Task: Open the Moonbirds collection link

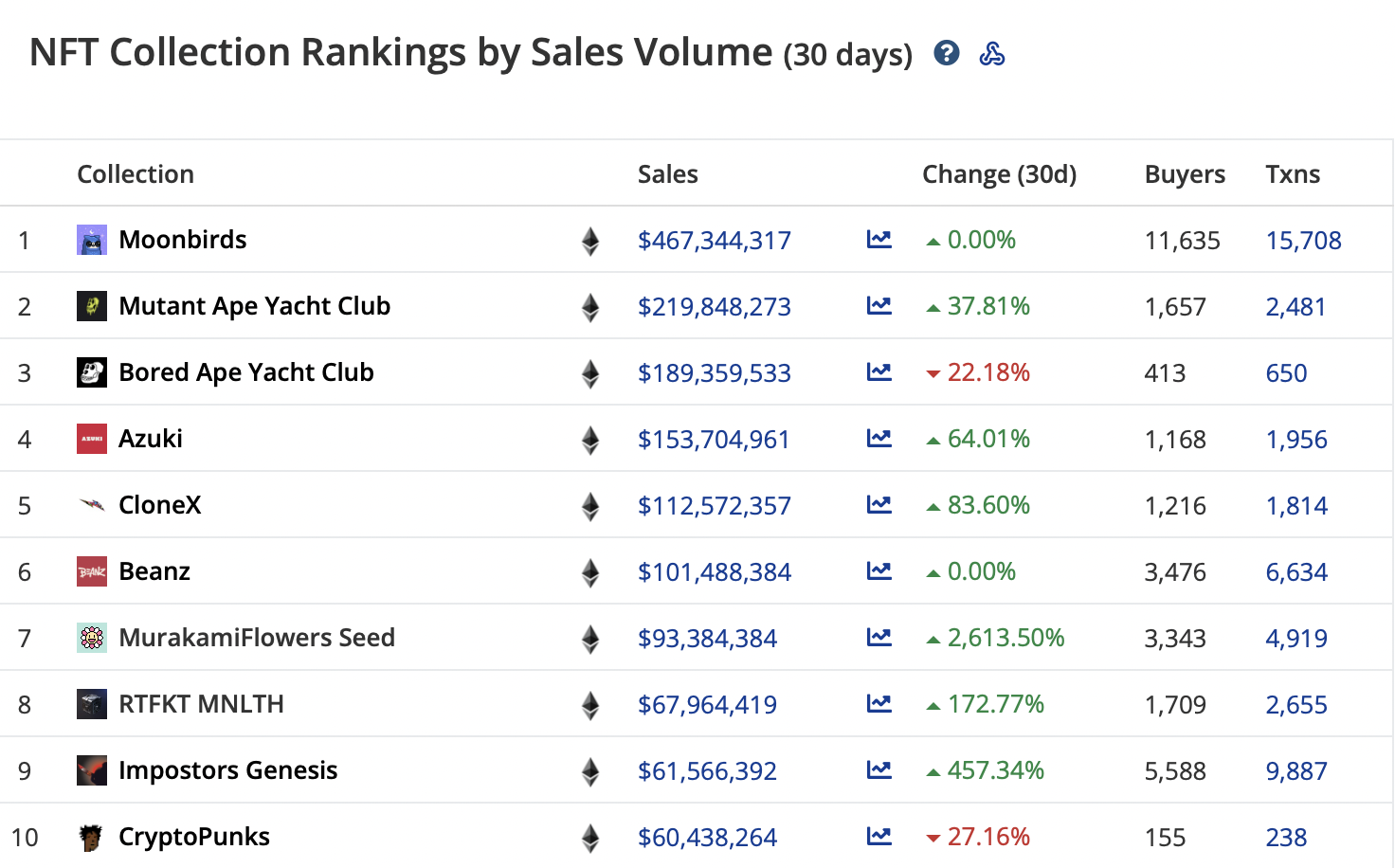Action: [183, 240]
